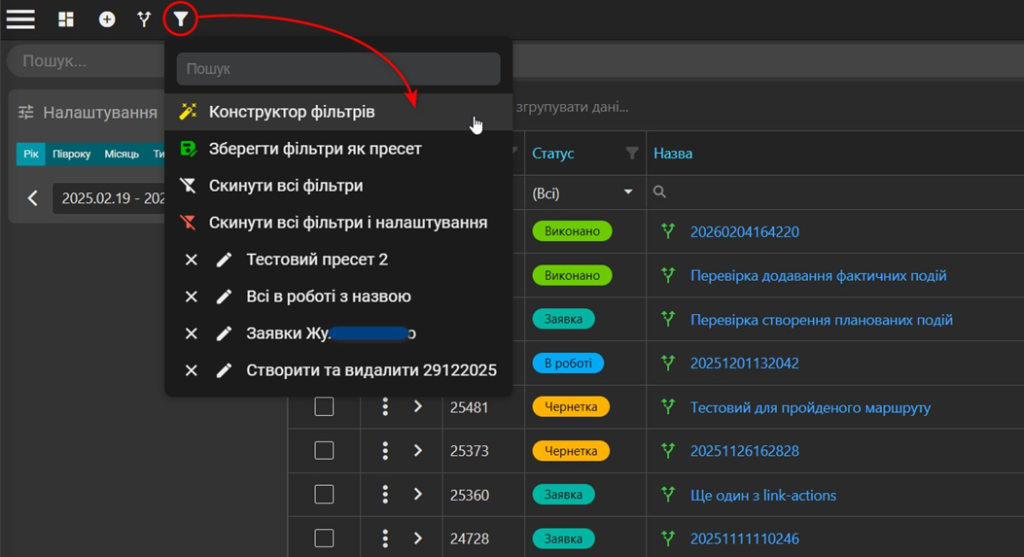1024x557 pixels.
Task: Open three-dot menu for row 25481
Action: pos(385,407)
